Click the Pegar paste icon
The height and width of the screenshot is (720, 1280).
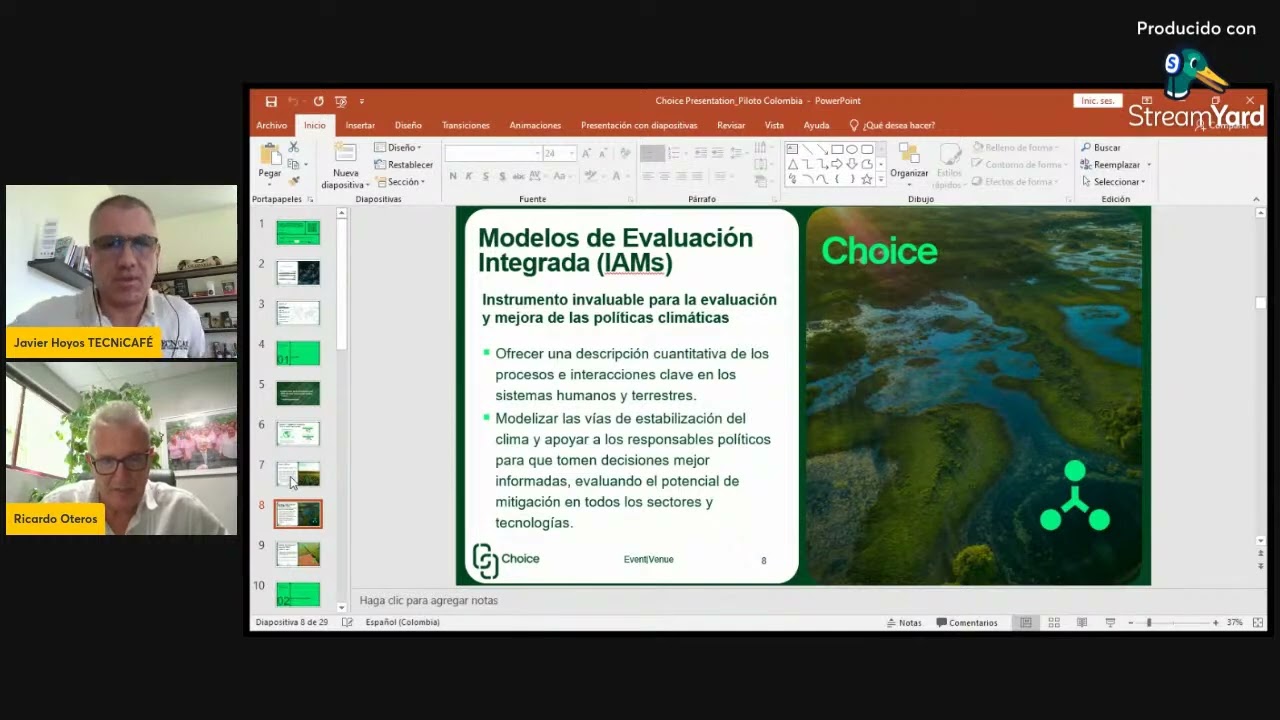pos(270,154)
